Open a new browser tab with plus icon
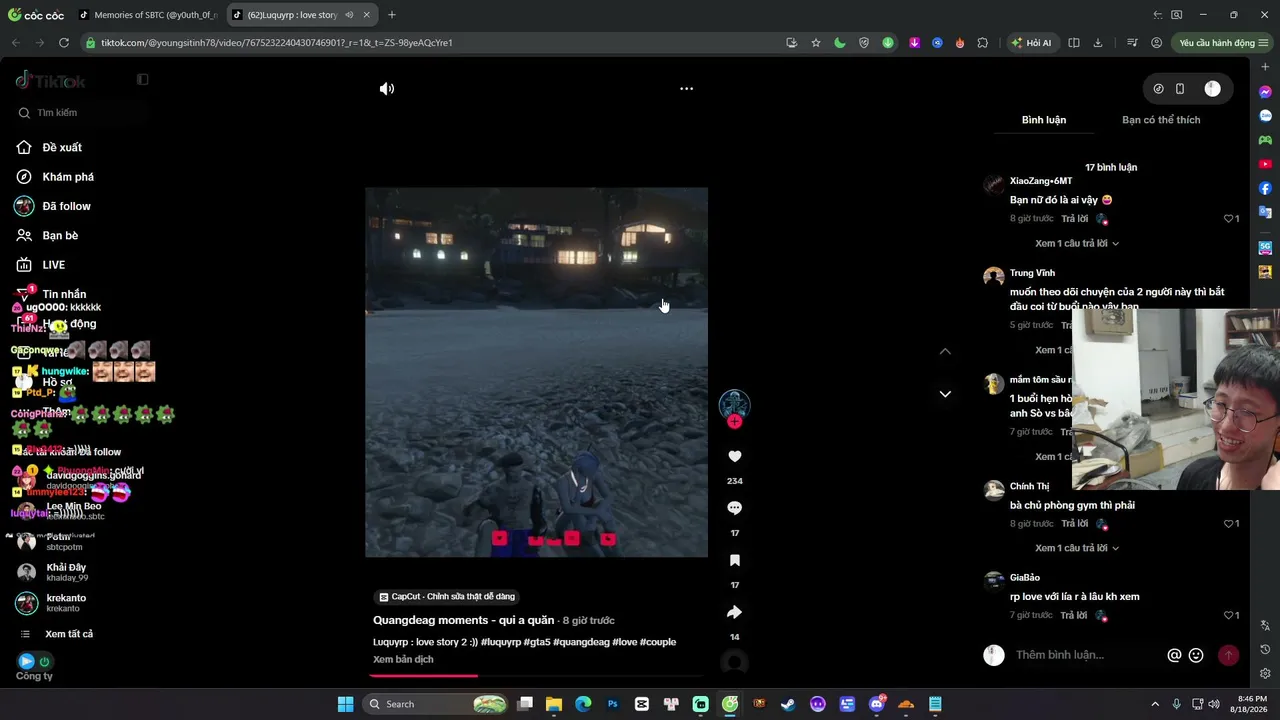 click(392, 15)
